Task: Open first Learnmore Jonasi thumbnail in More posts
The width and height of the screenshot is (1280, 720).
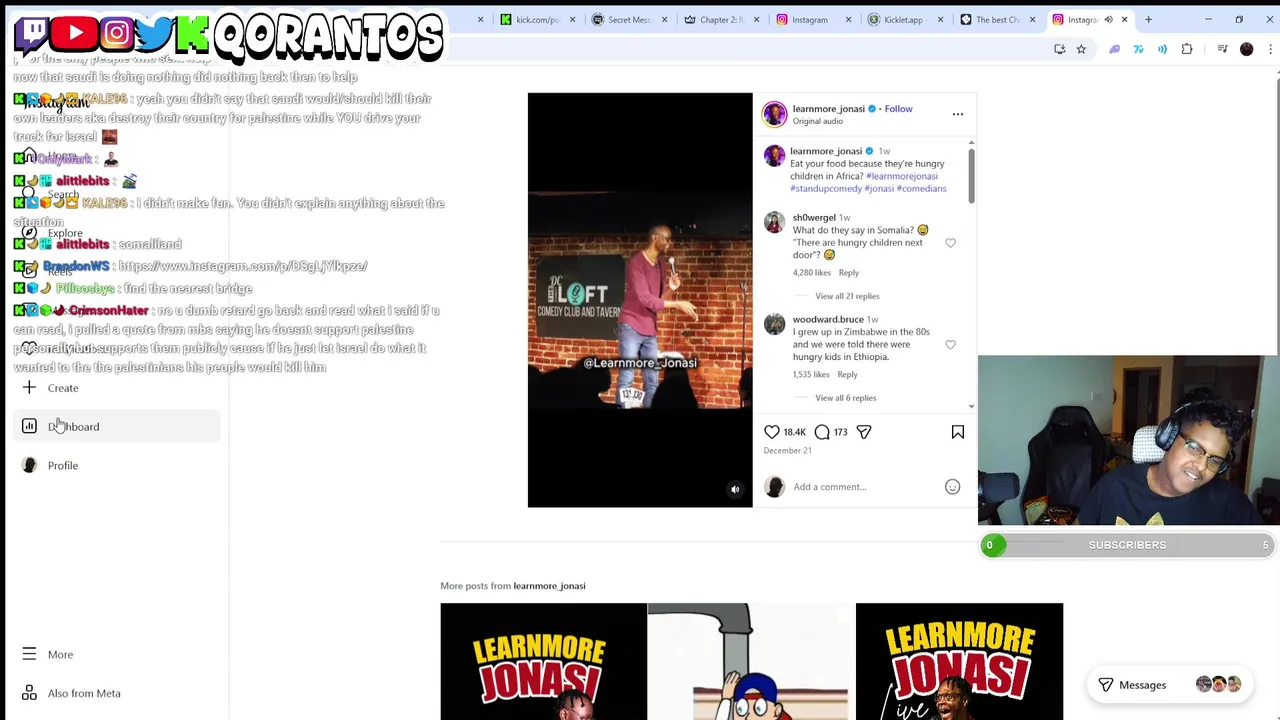Action: point(543,661)
